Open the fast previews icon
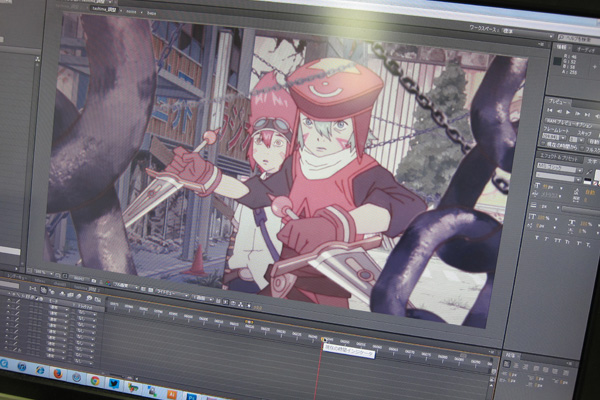Image resolution: width=600 pixels, height=400 pixels. (x=225, y=302)
